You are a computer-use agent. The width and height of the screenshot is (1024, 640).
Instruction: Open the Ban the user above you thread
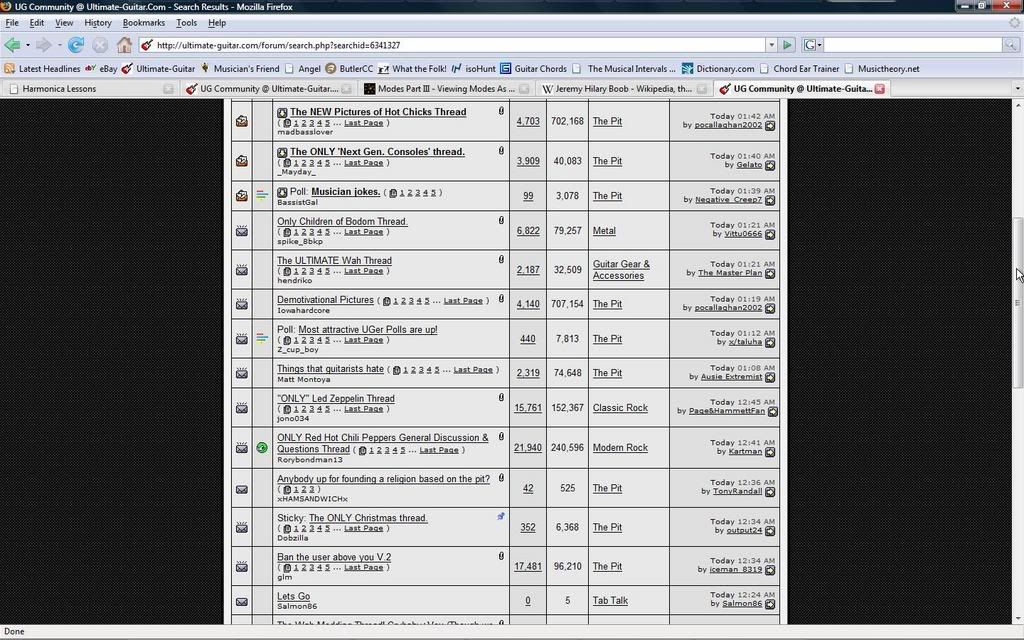(334, 557)
